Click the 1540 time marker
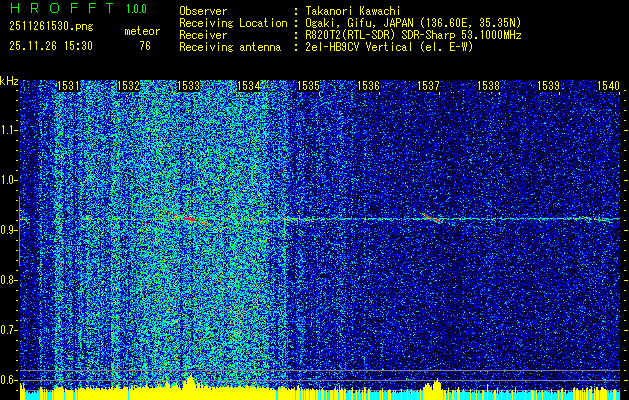Image resolution: width=629 pixels, height=400 pixels. point(609,86)
